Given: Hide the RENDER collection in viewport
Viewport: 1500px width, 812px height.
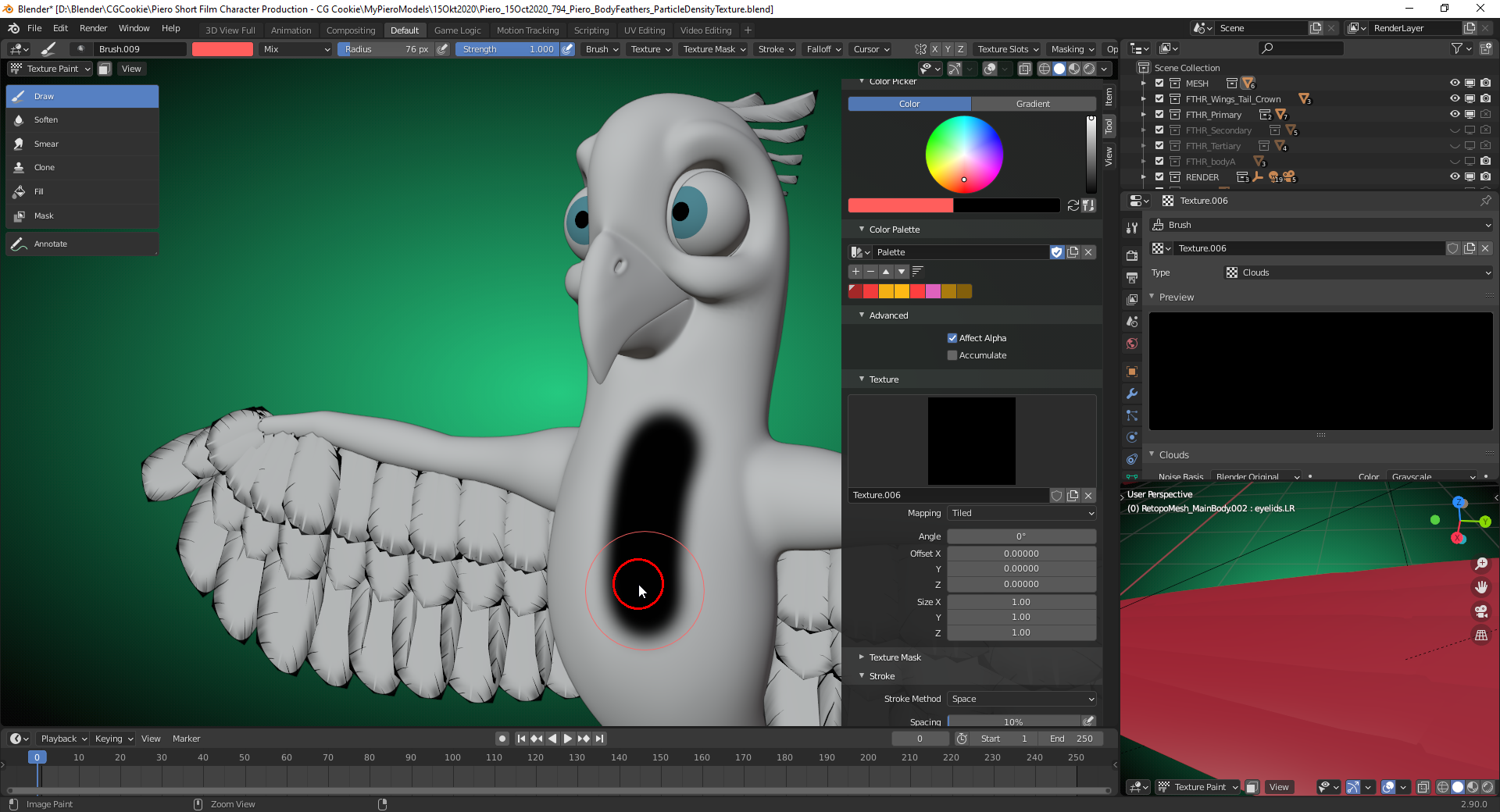Looking at the screenshot, I should click(x=1455, y=177).
